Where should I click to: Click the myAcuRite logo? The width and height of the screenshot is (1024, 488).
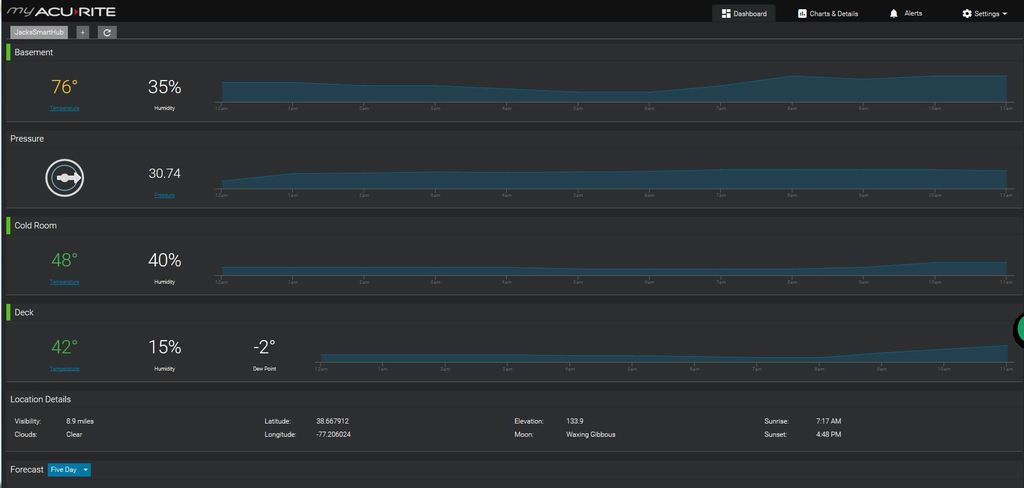click(x=62, y=12)
